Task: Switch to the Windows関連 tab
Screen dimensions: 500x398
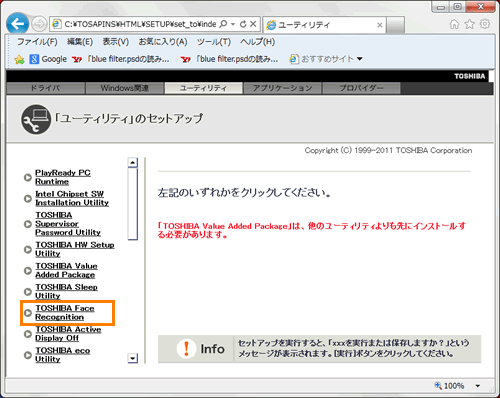Action: pyautogui.click(x=124, y=88)
